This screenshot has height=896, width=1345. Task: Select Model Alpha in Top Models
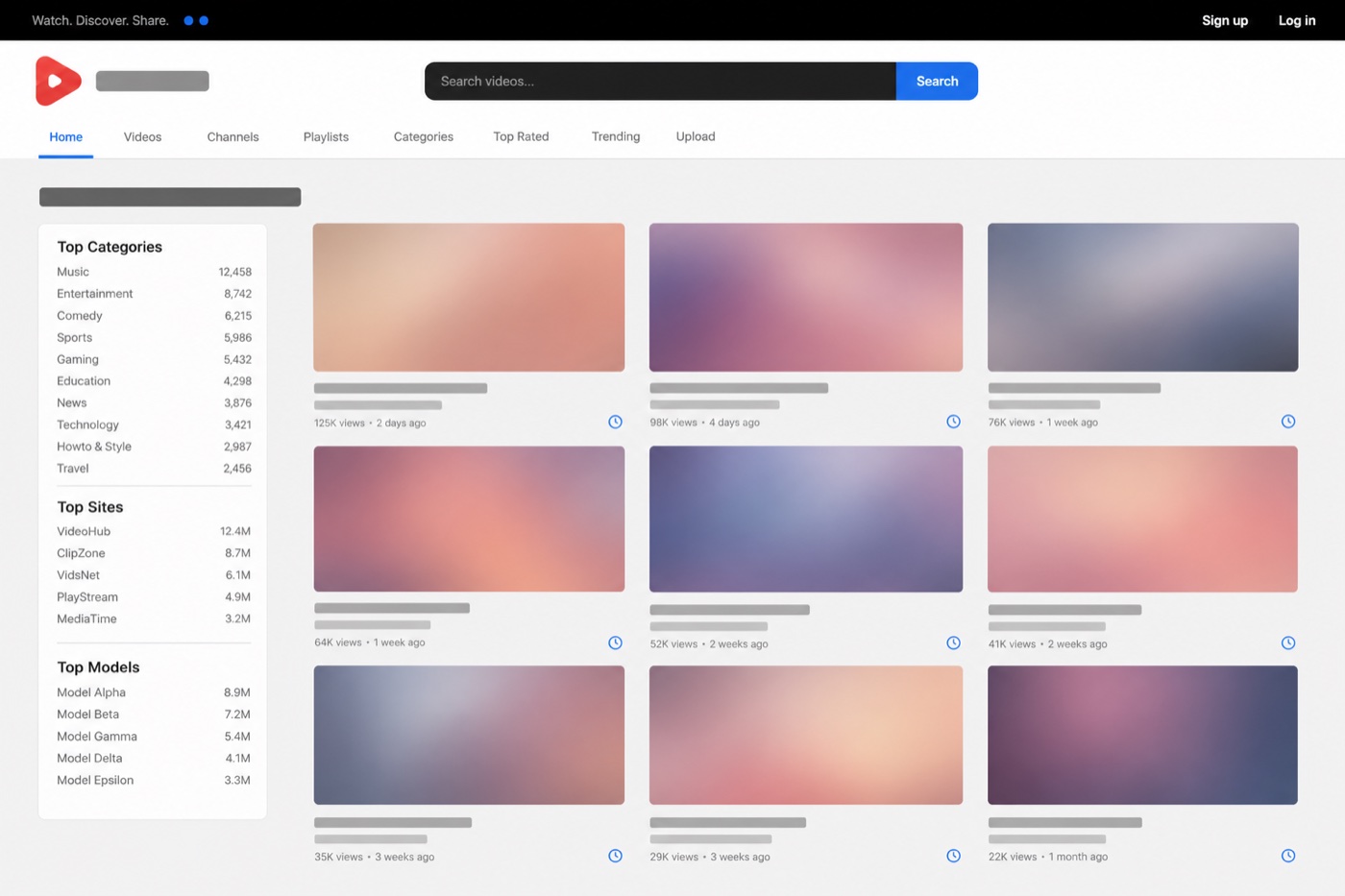(x=91, y=692)
